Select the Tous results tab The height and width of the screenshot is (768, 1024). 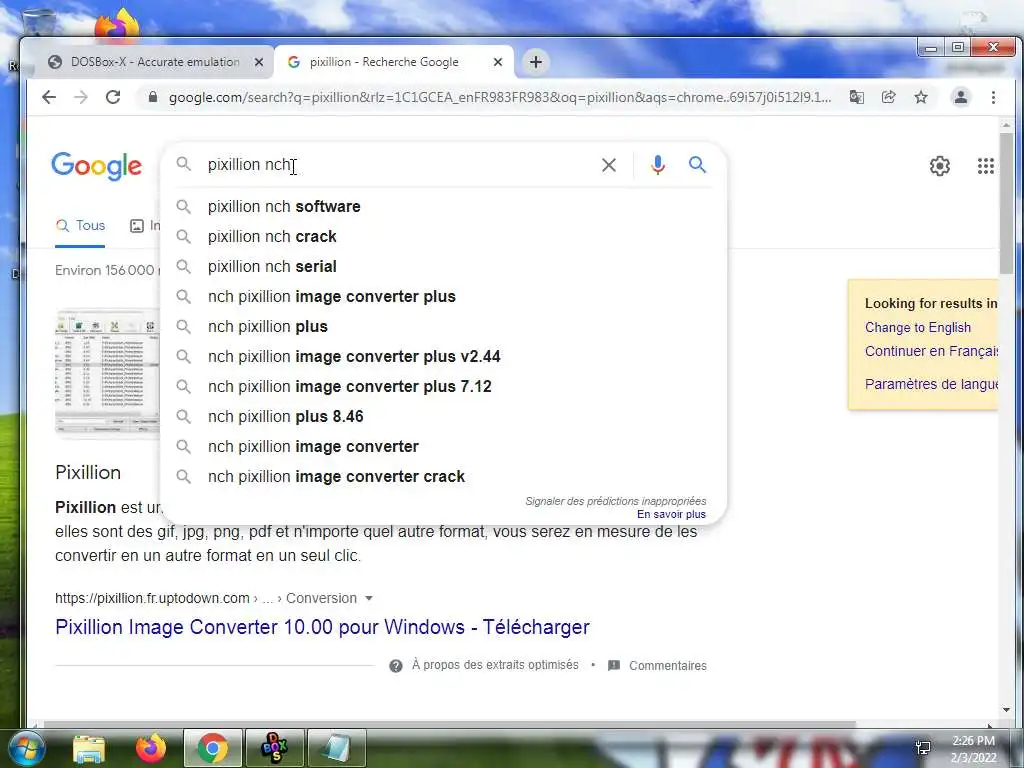pyautogui.click(x=80, y=225)
